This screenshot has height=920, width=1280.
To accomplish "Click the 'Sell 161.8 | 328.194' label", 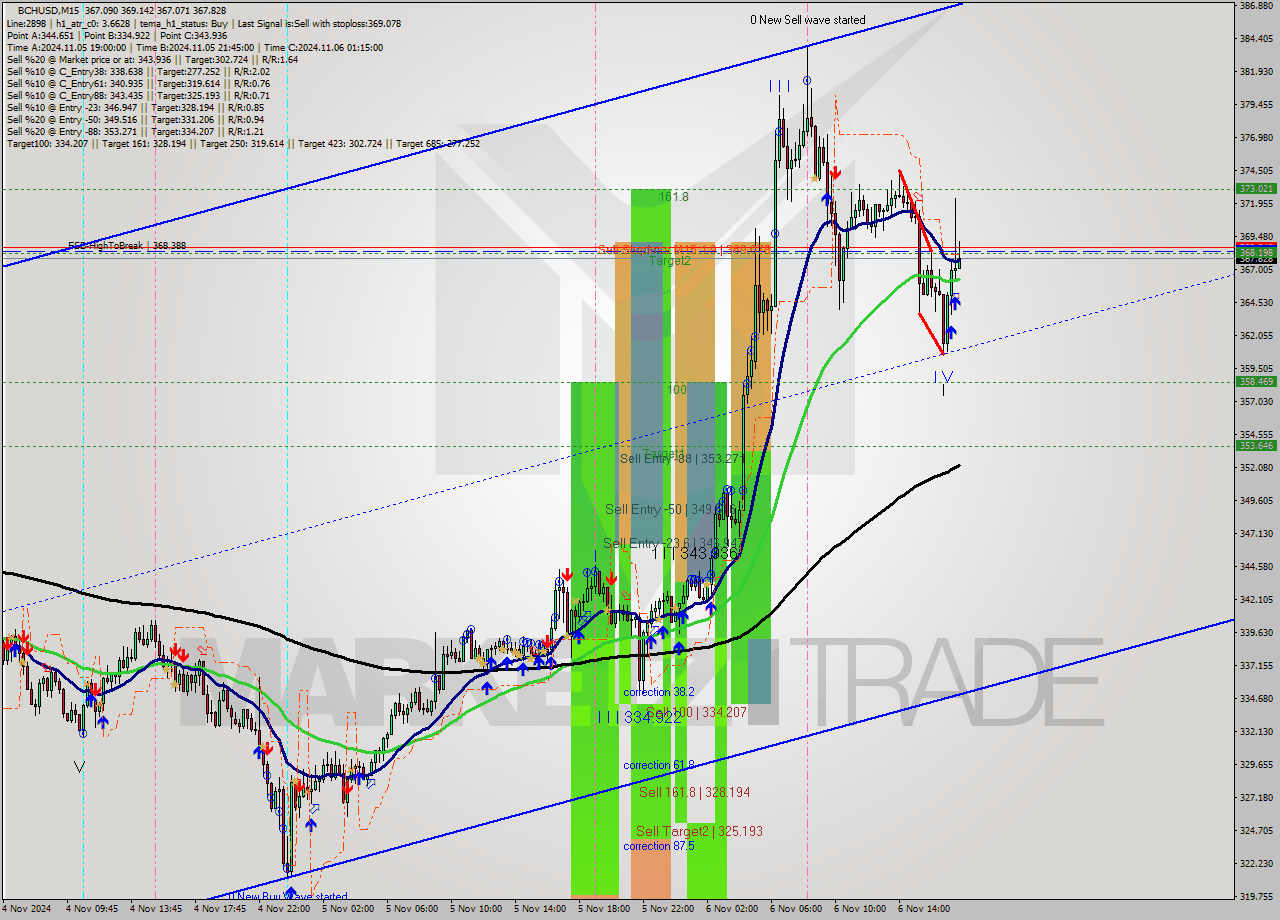I will pos(694,792).
